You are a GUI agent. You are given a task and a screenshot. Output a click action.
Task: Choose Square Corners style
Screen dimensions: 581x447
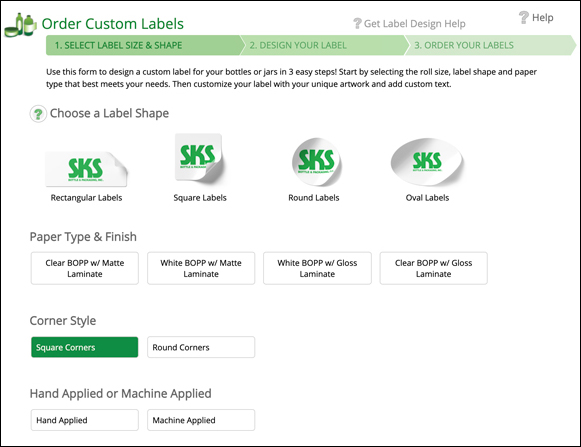(x=85, y=347)
